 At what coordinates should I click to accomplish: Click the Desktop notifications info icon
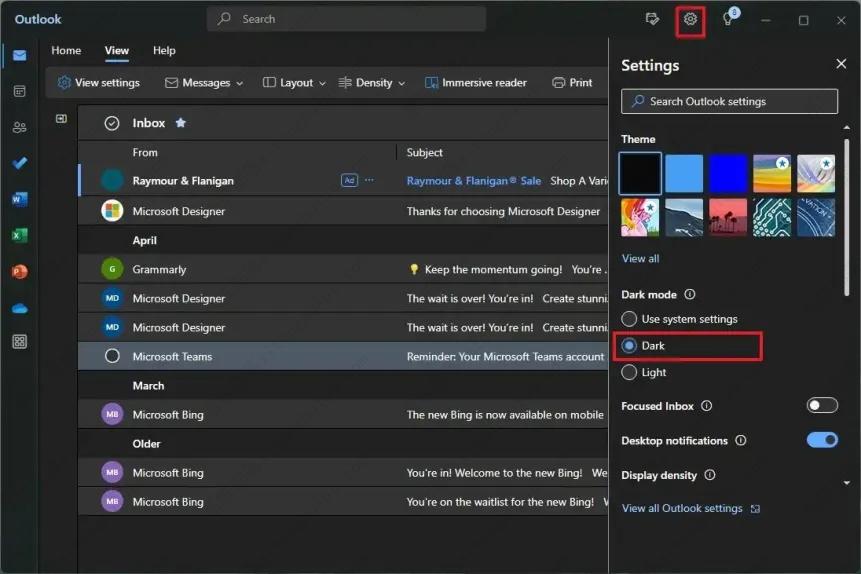pyautogui.click(x=741, y=441)
